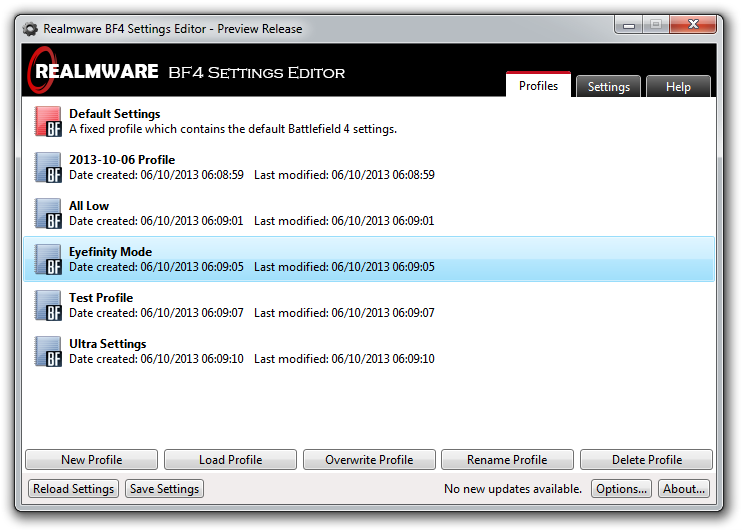Open the Help tab
Viewport: 742px width, 530px height.
678,87
